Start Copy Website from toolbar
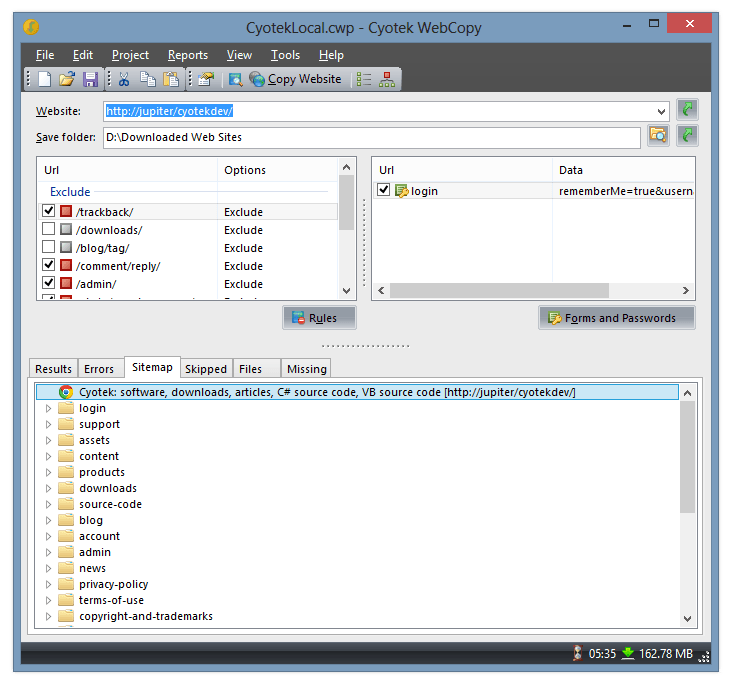 point(295,79)
